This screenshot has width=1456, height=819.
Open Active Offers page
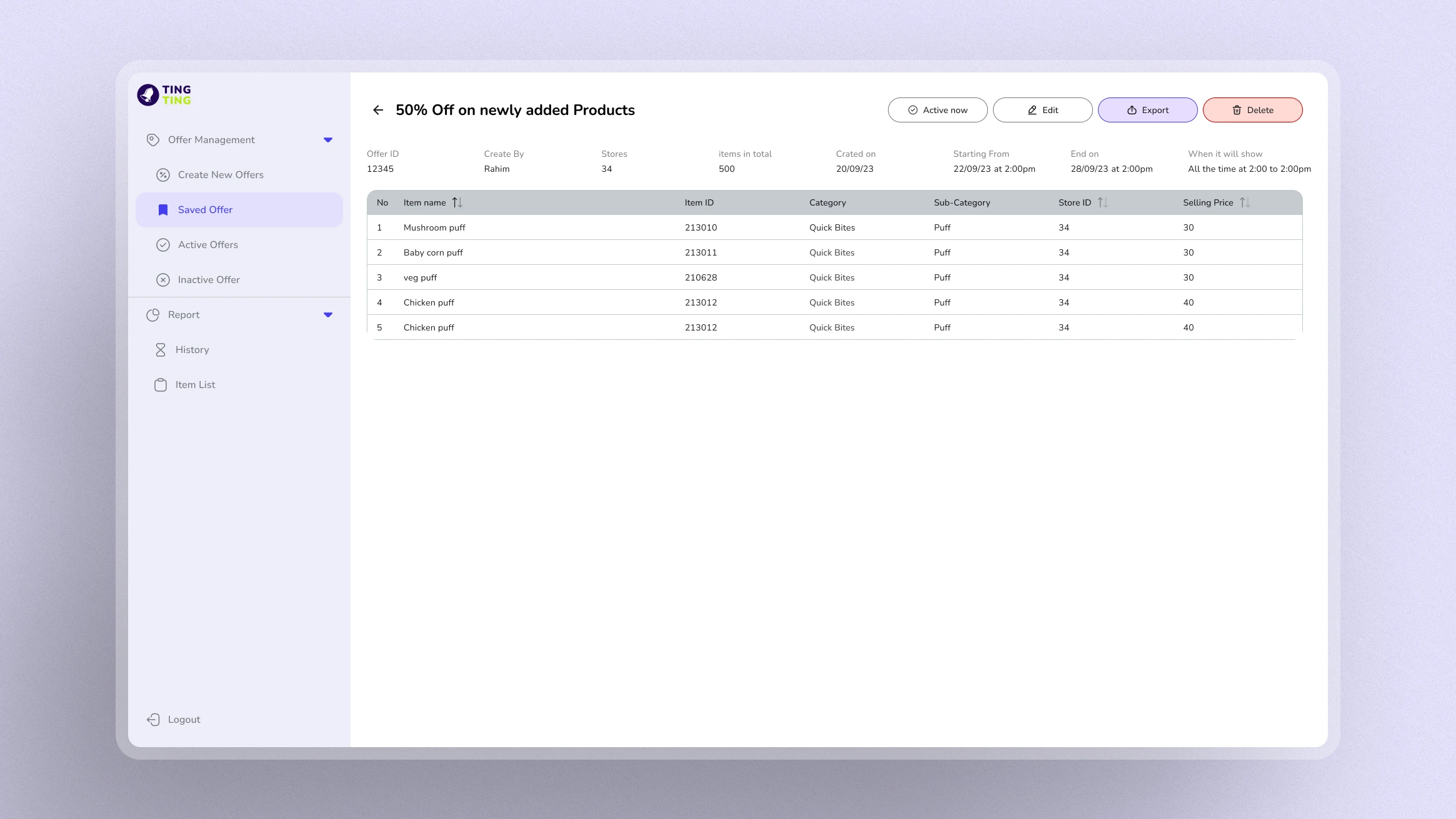[x=239, y=245]
